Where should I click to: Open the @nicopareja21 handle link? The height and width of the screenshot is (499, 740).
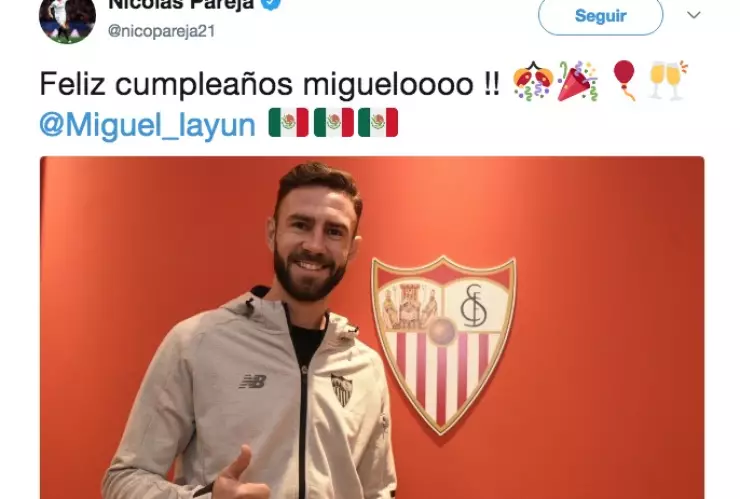pos(161,31)
